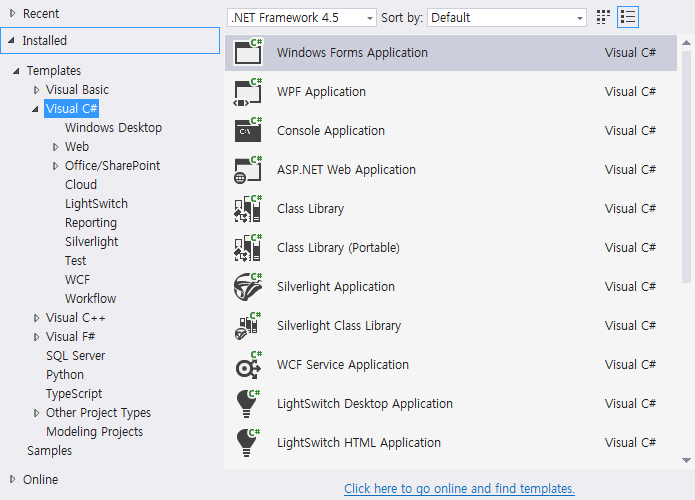Open the Sort by dropdown
This screenshot has height=500, width=695.
tap(508, 18)
